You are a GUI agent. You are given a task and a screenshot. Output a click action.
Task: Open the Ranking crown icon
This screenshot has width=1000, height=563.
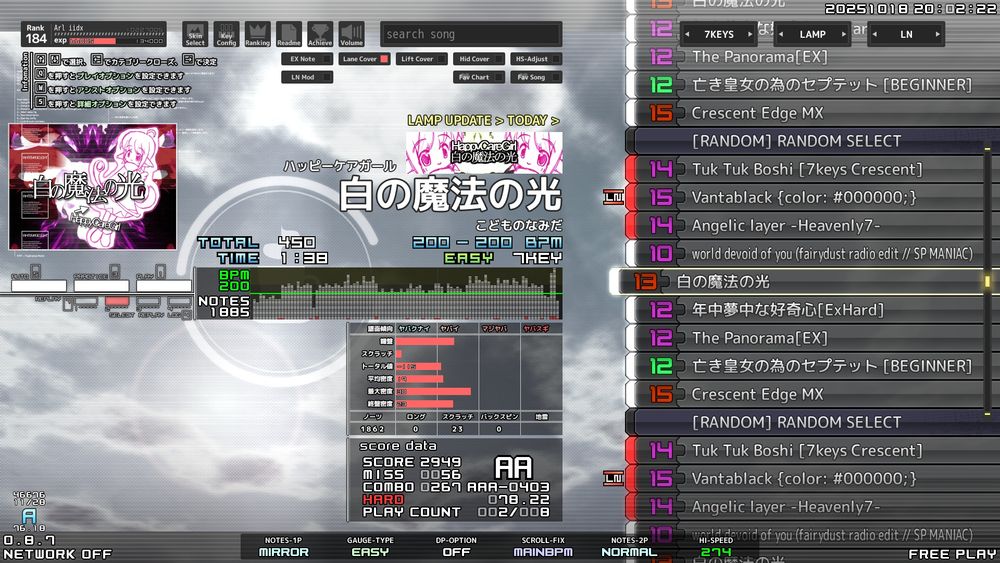257,34
